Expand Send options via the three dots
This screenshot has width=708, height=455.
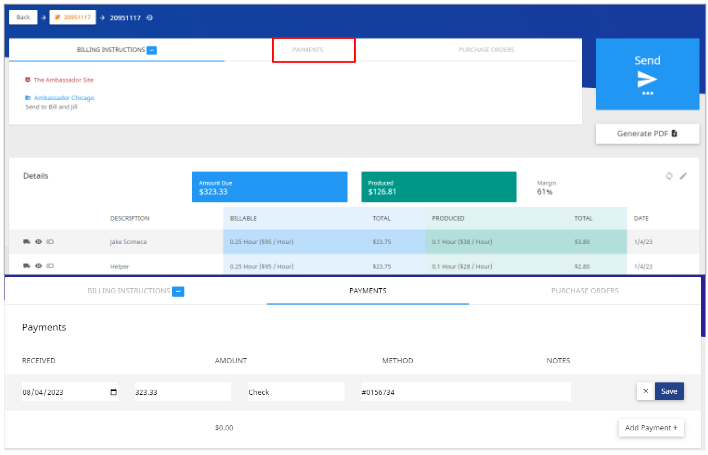(647, 93)
